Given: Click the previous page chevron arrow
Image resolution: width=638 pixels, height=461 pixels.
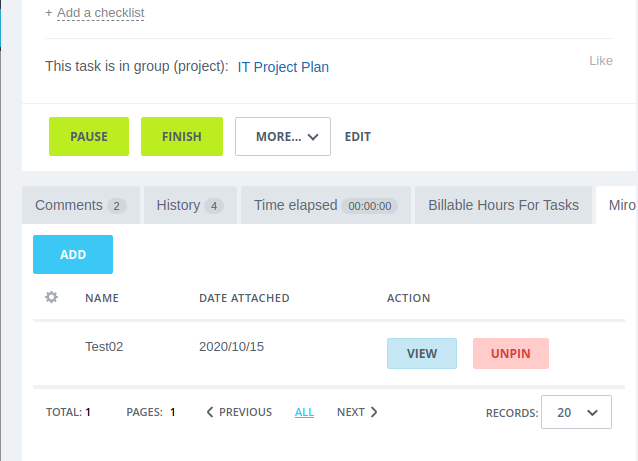Looking at the screenshot, I should click(x=210, y=412).
